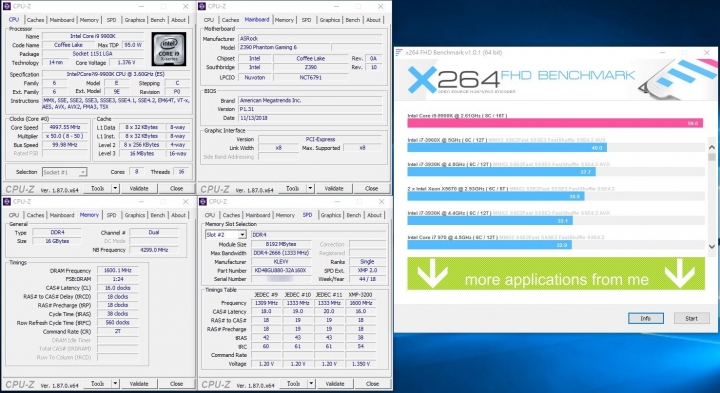The image size is (720, 393).
Task: Click DRAM Frequency value 1600.1 MHz
Action: [118, 270]
